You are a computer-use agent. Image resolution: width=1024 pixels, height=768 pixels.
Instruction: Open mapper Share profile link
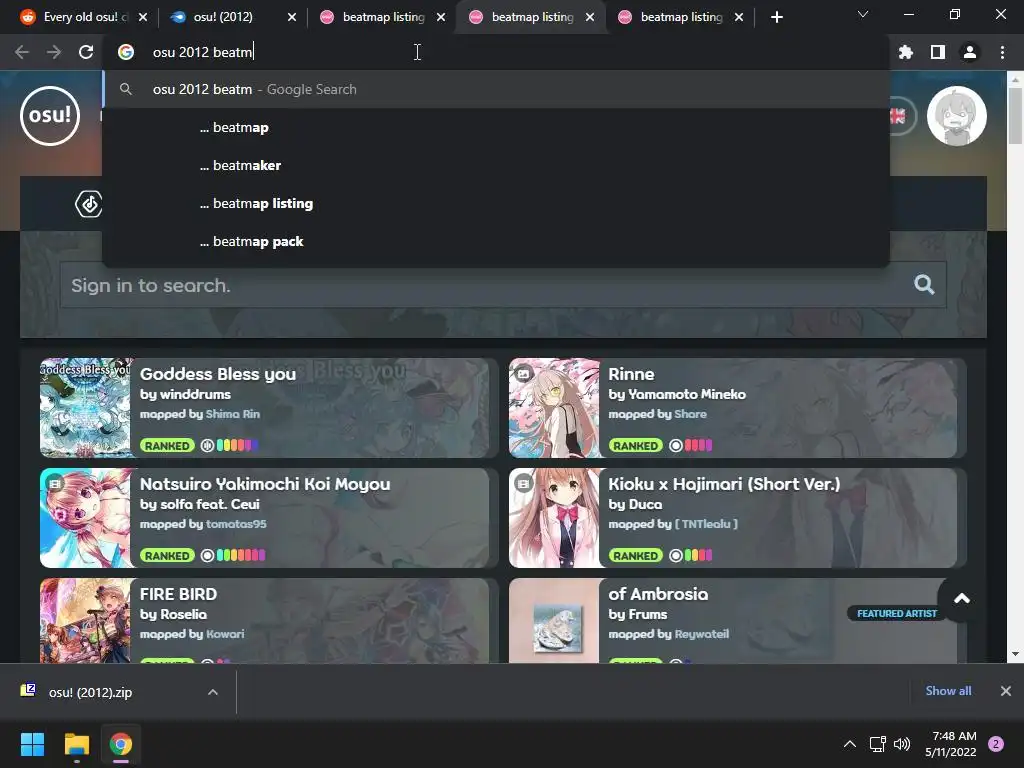tap(690, 414)
